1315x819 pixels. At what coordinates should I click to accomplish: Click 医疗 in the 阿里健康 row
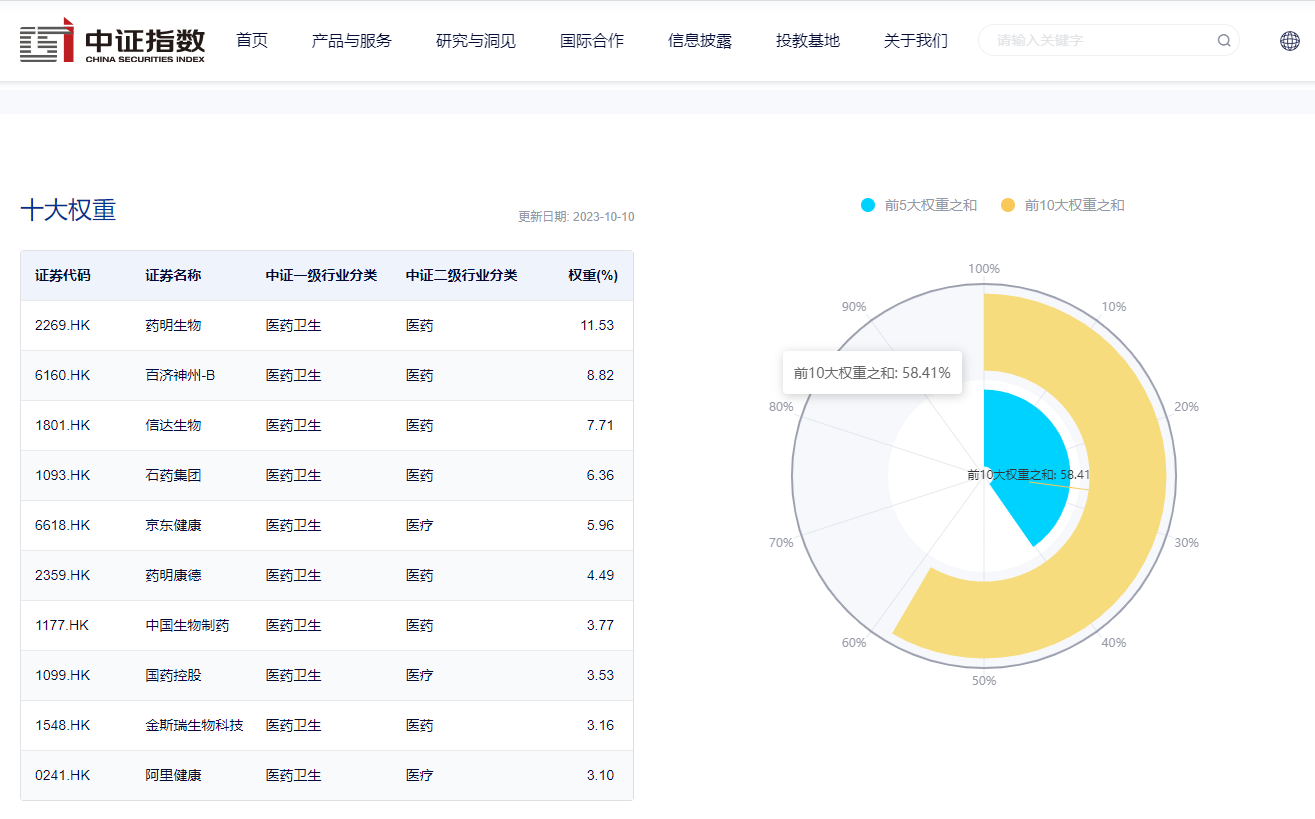tap(420, 775)
